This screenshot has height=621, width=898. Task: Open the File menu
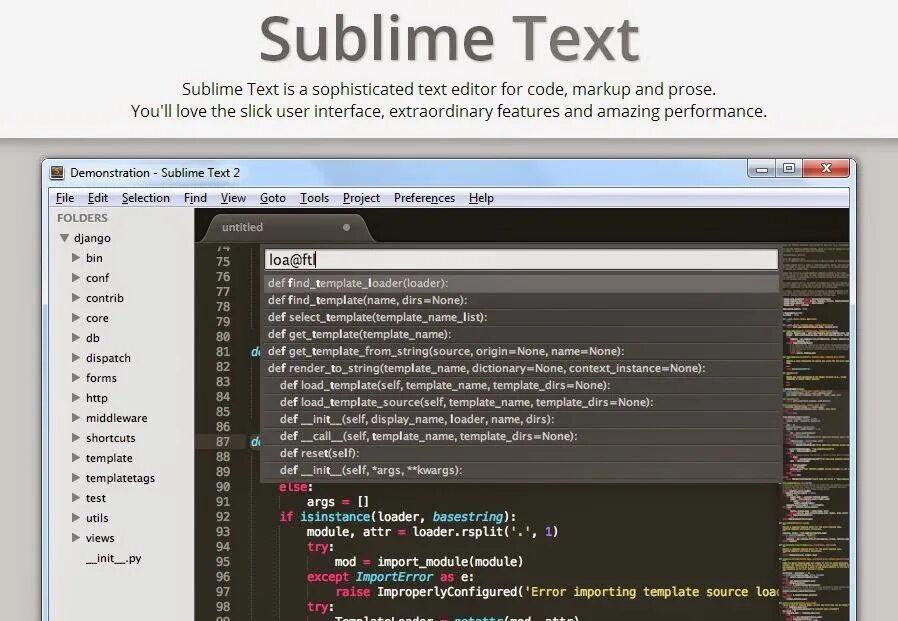click(x=65, y=198)
